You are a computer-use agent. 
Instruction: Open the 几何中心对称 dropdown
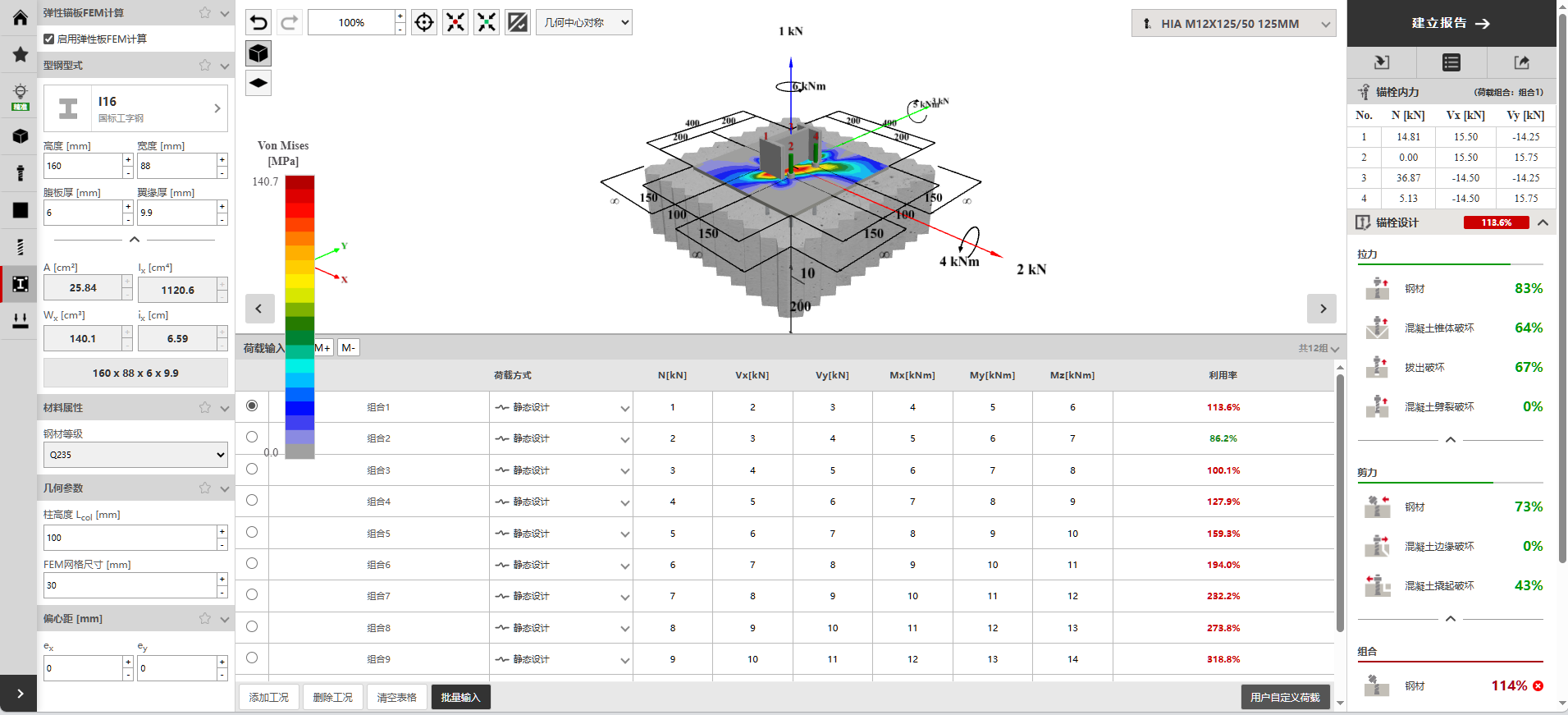pyautogui.click(x=584, y=22)
